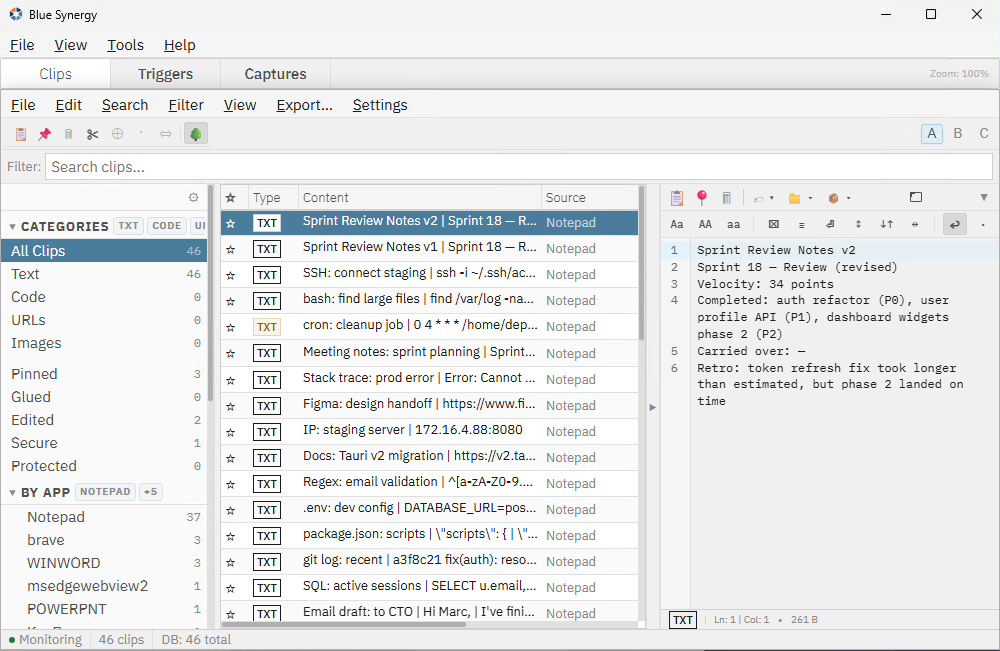Delete the clip with the trash icon above the editor
The width and height of the screenshot is (1000, 651).
coord(727,198)
